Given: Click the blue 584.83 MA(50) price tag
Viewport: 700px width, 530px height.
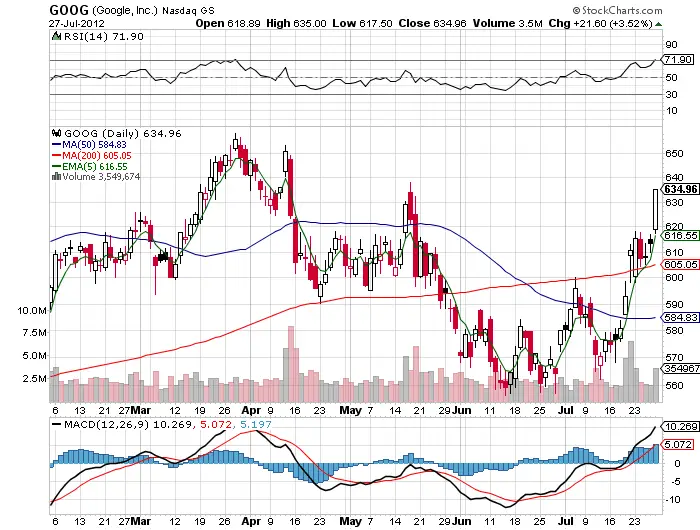Looking at the screenshot, I should click(680, 317).
